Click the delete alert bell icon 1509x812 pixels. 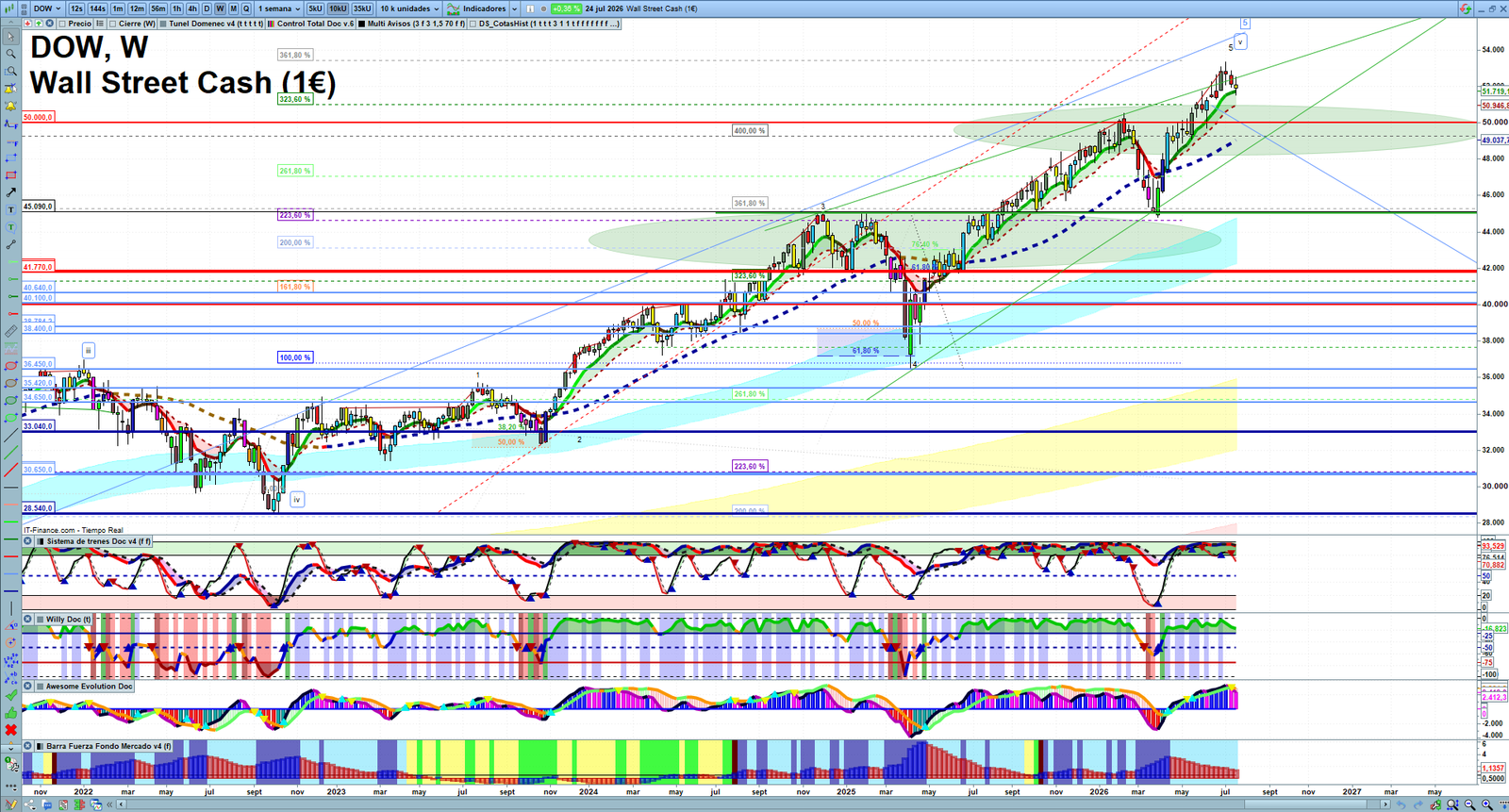[x=10, y=89]
